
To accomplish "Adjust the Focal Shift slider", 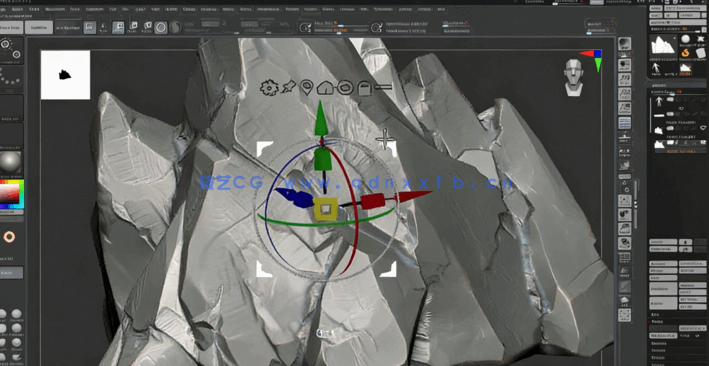I will [x=340, y=23].
